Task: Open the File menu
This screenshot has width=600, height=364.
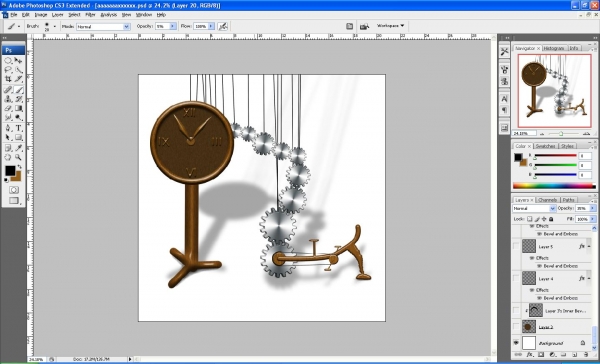Action: (x=14, y=15)
